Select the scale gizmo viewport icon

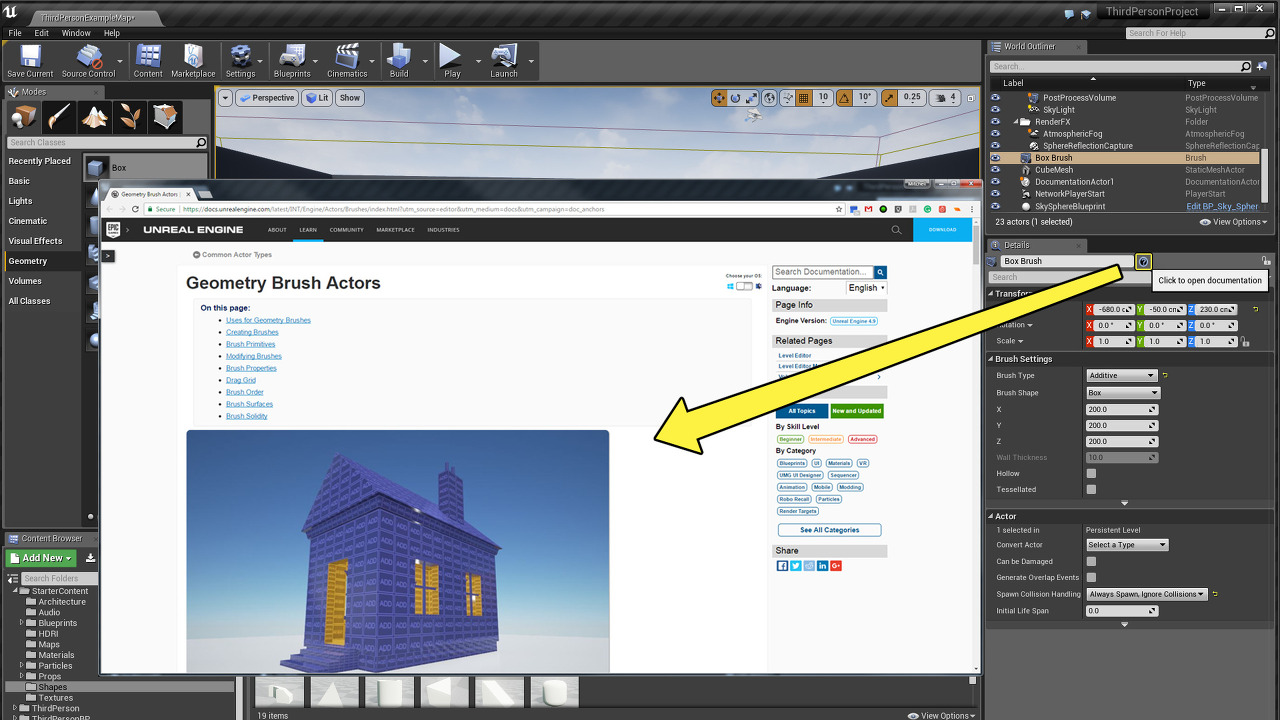pos(752,98)
